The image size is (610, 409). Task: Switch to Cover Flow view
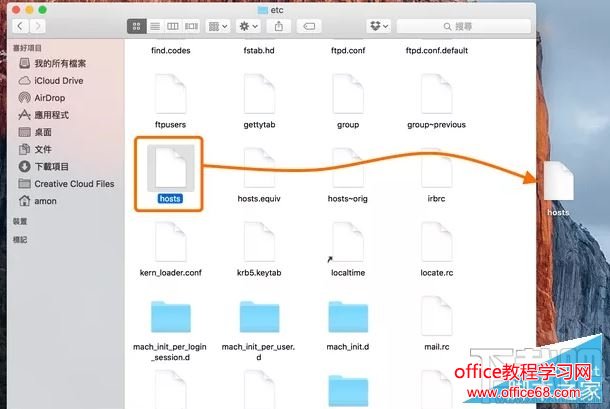pos(191,26)
